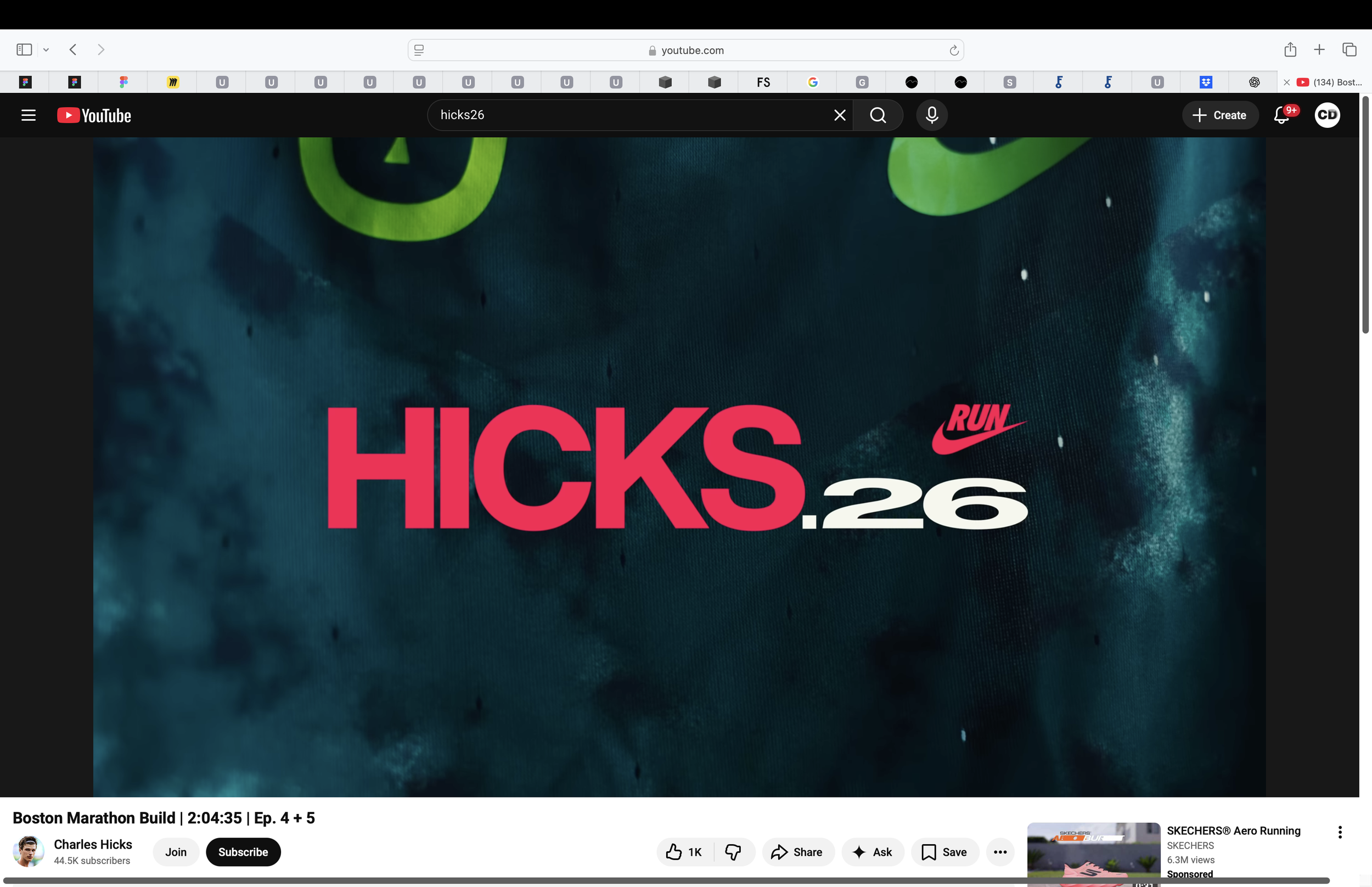
Task: Save the video to a playlist
Action: coord(945,852)
